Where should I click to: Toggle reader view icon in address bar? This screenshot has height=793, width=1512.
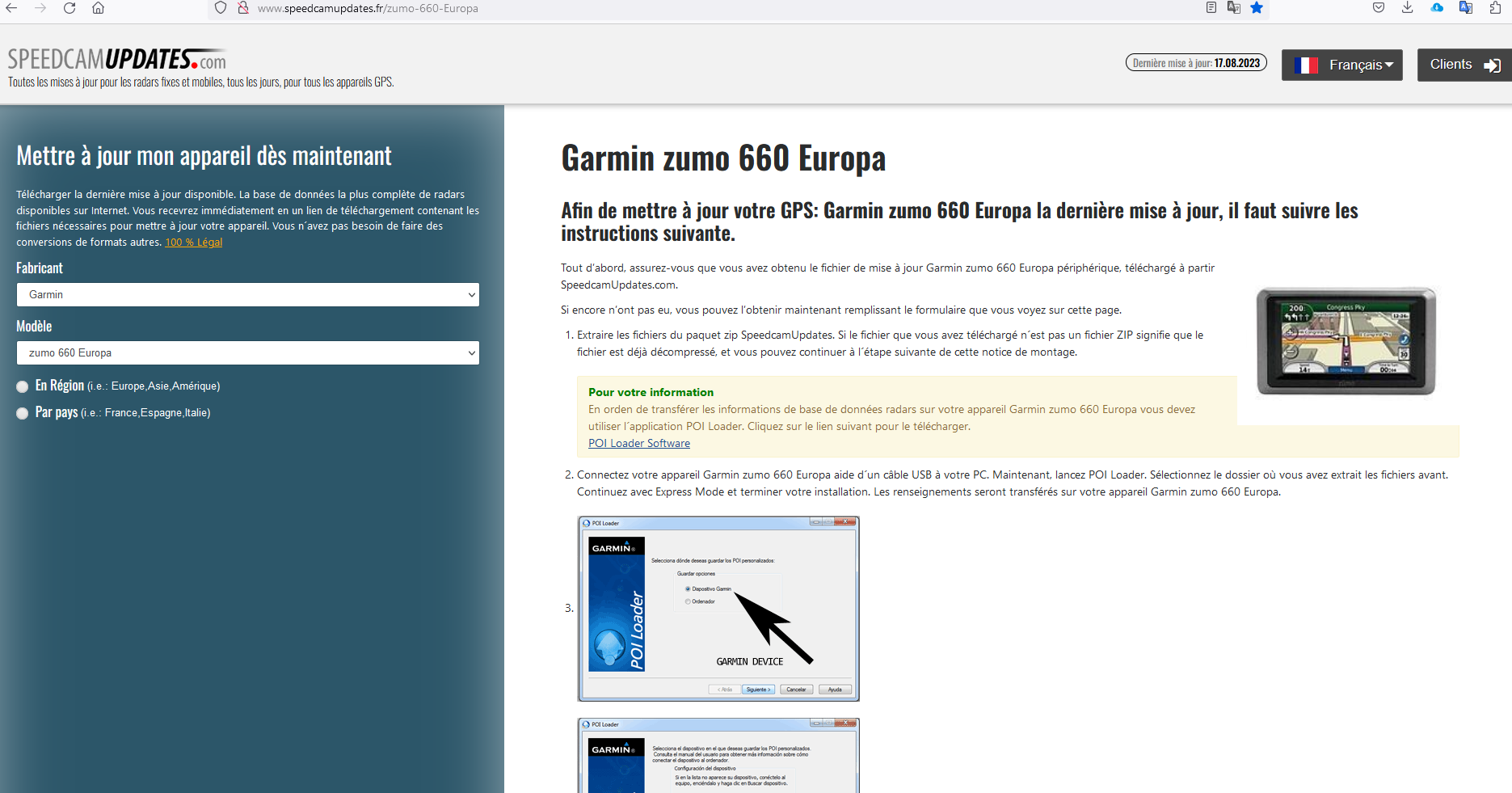point(1211,7)
